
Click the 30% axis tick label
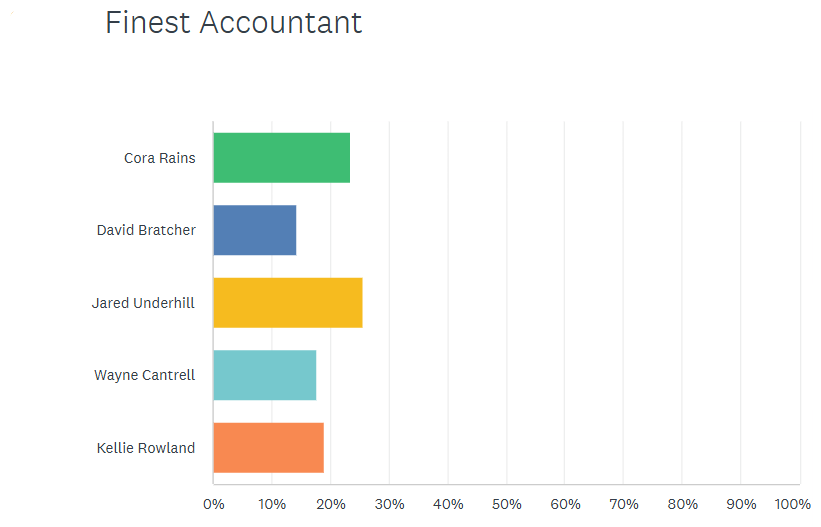coord(390,504)
